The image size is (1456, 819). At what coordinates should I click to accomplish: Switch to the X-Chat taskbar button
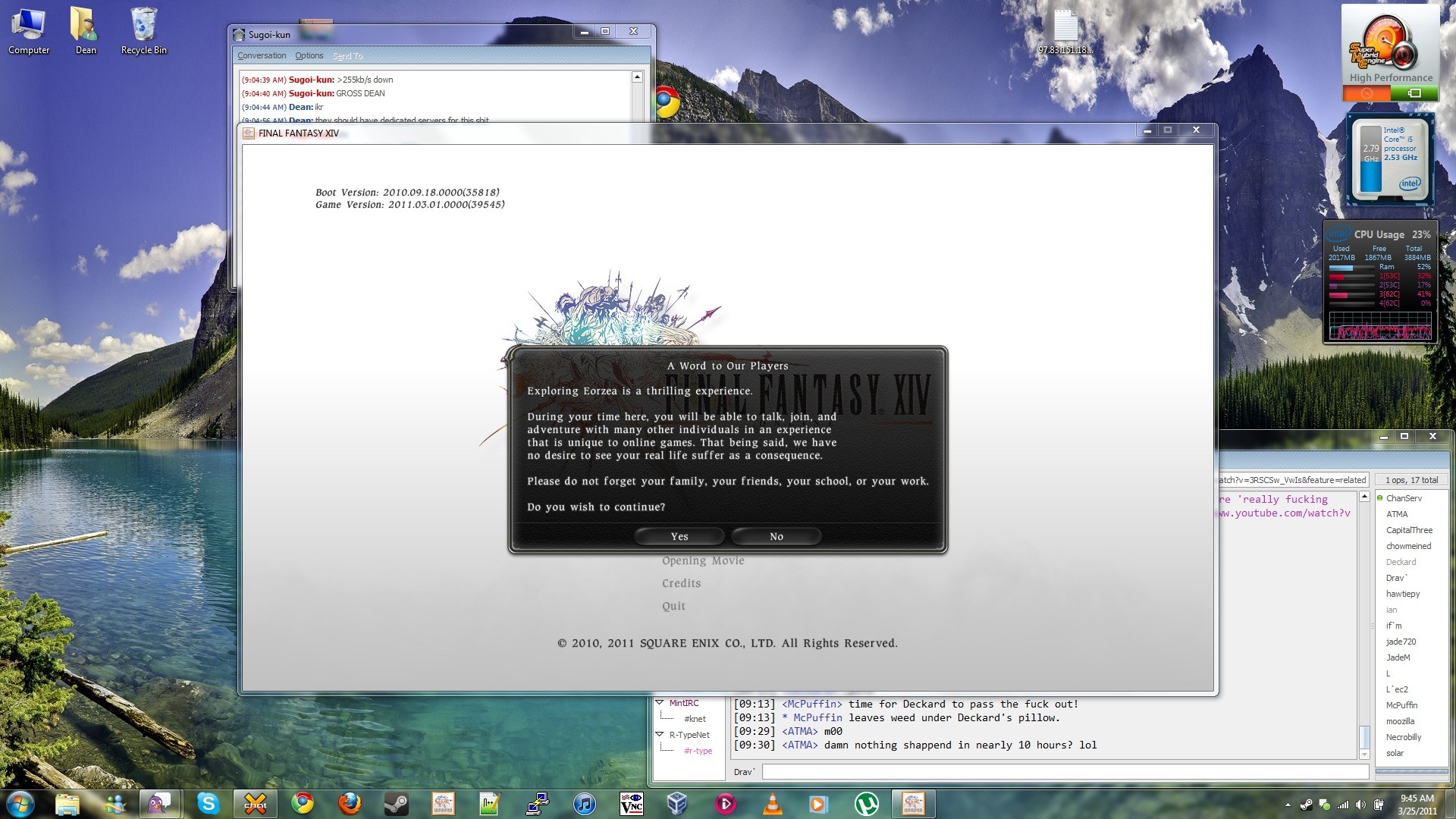coord(255,803)
